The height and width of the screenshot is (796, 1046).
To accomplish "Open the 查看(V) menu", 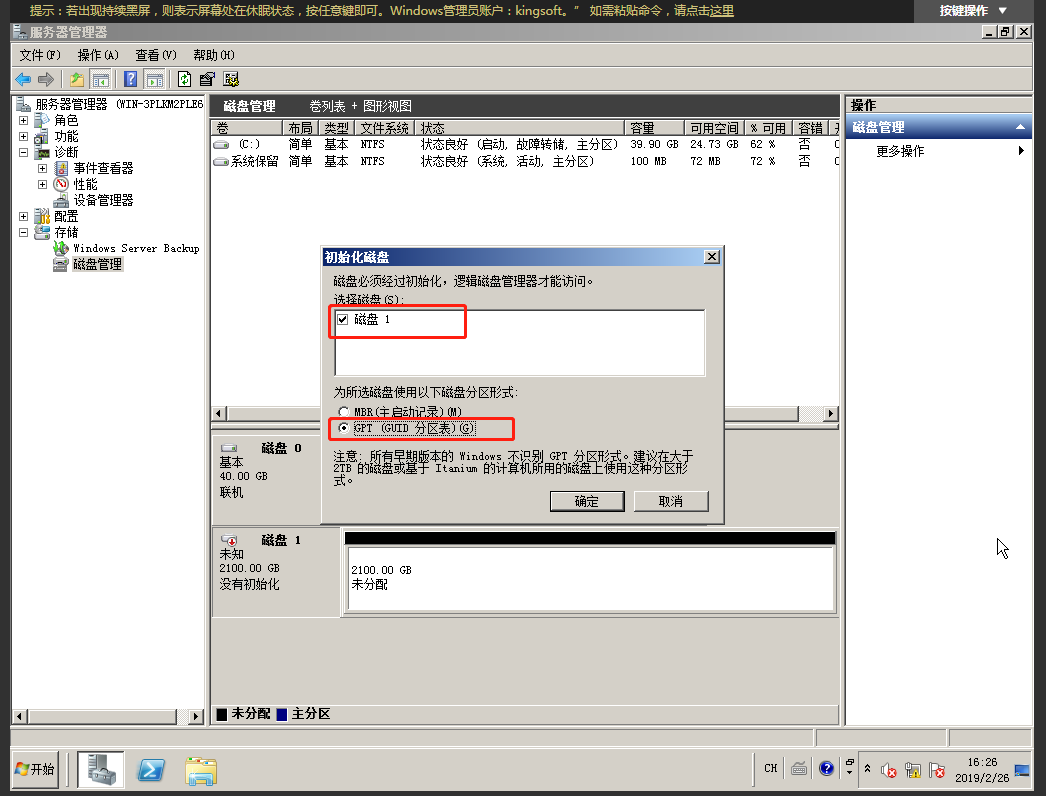I will click(155, 55).
